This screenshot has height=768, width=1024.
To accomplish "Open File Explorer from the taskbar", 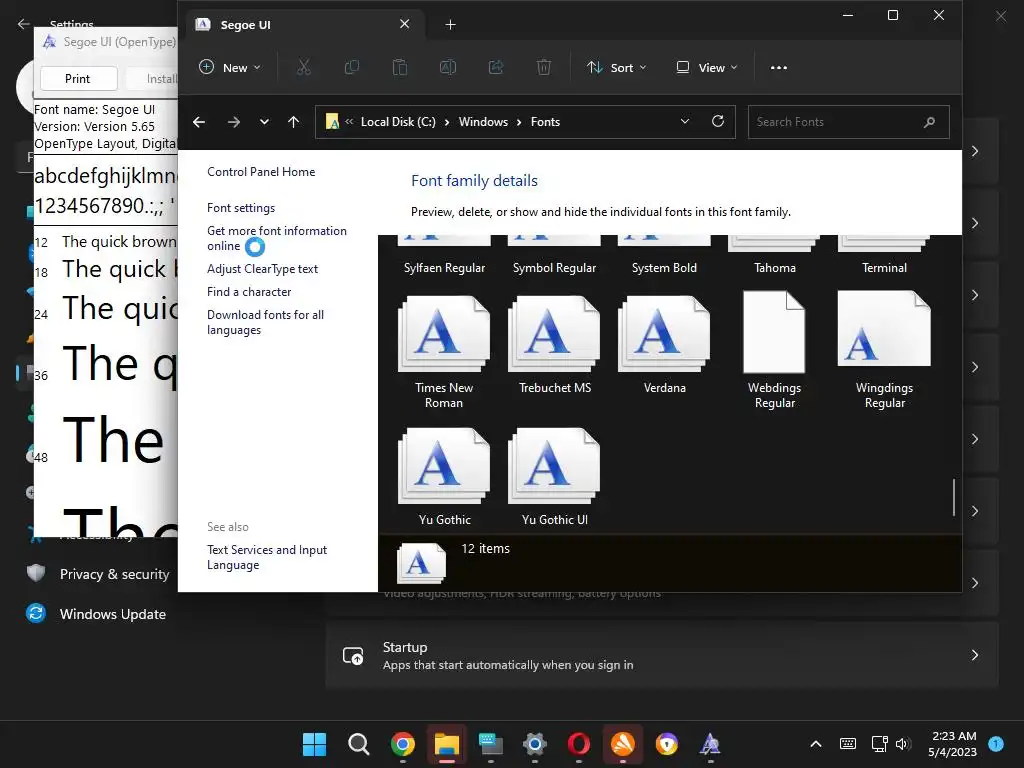I will (x=447, y=744).
